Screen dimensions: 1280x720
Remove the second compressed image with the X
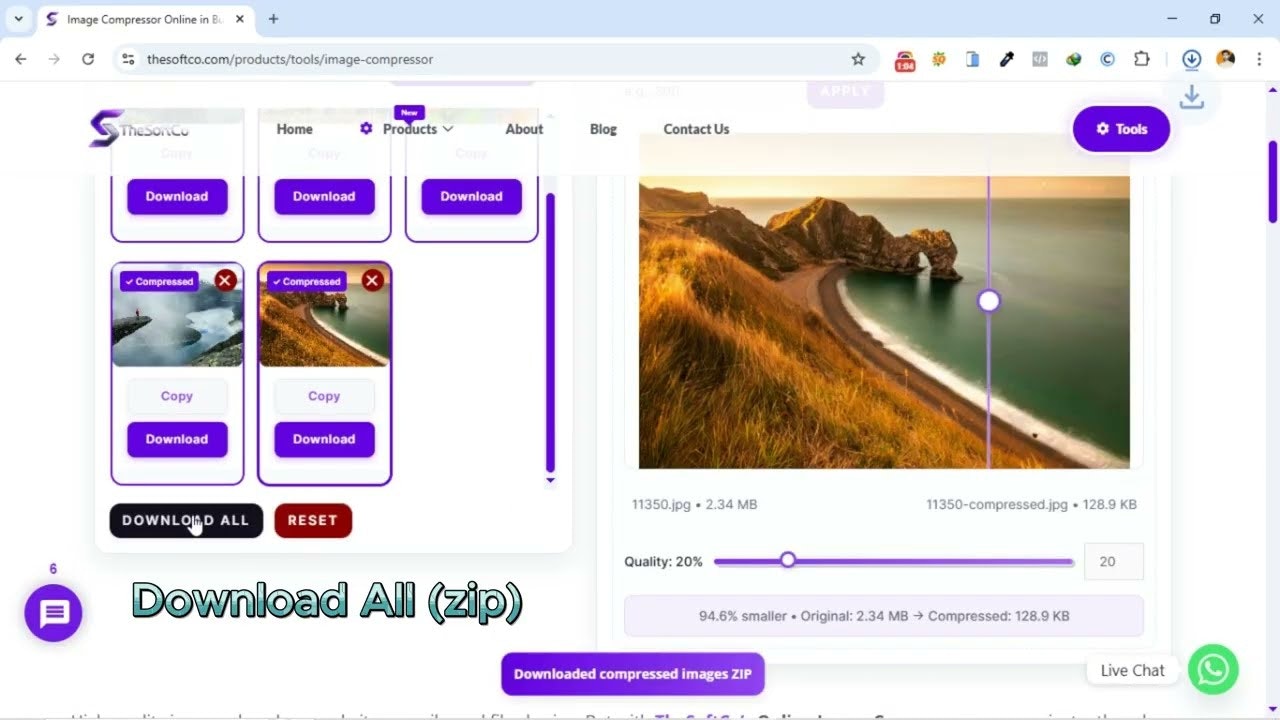click(x=372, y=280)
